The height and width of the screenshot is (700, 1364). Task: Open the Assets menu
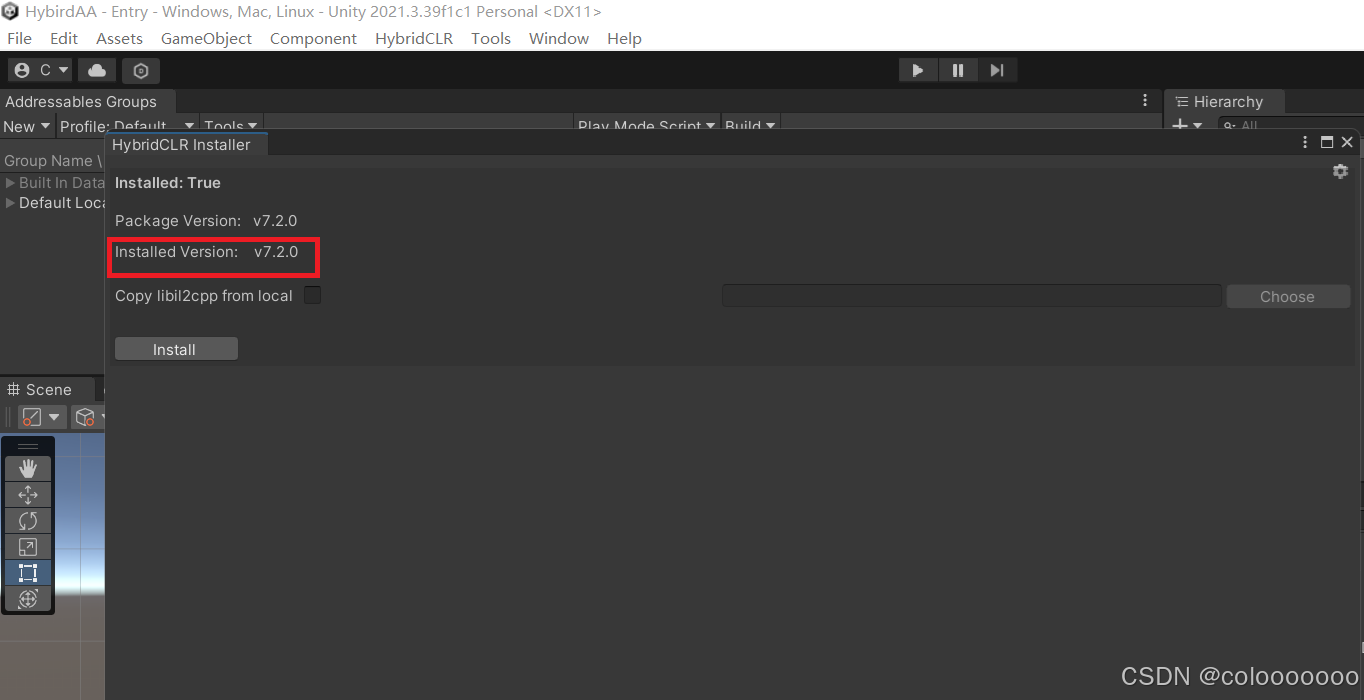(119, 38)
